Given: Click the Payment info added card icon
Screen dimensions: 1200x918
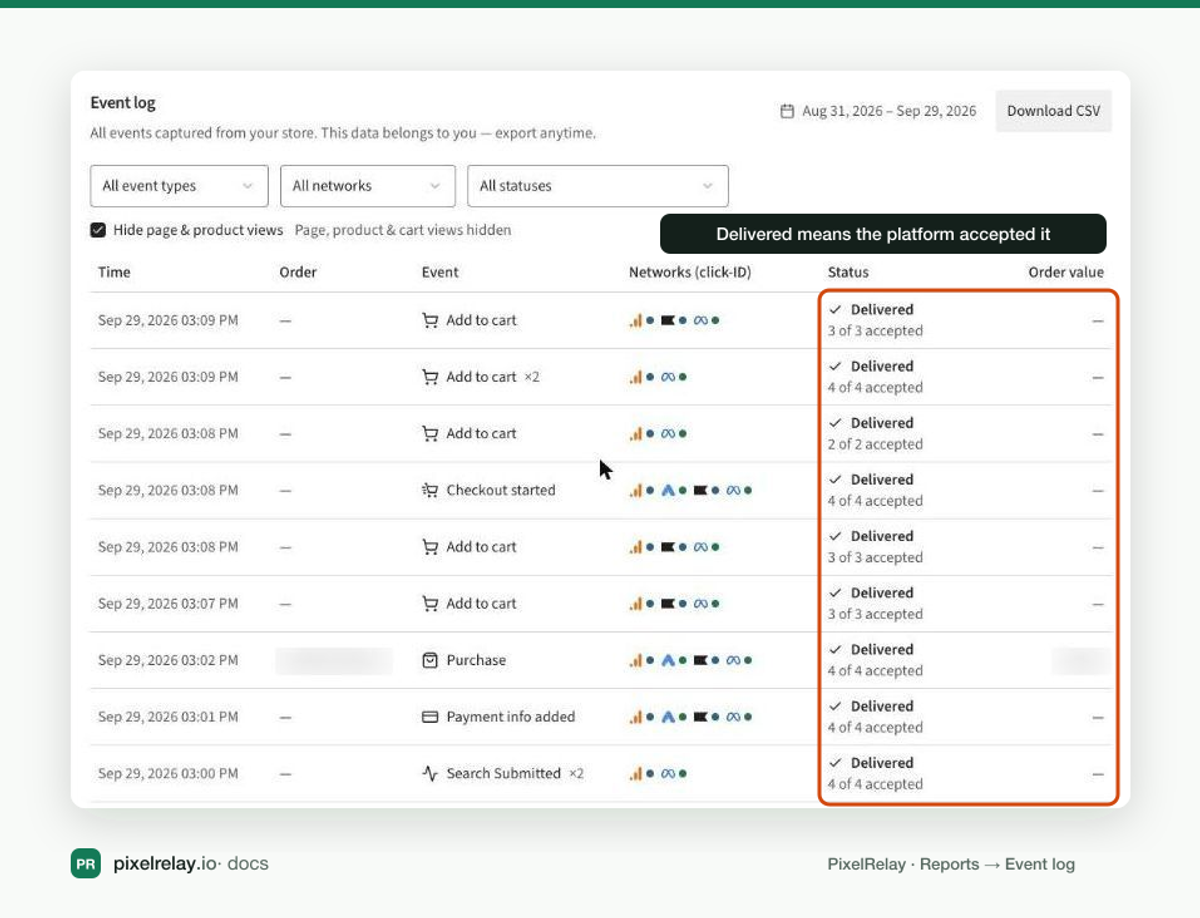Looking at the screenshot, I should [x=430, y=717].
